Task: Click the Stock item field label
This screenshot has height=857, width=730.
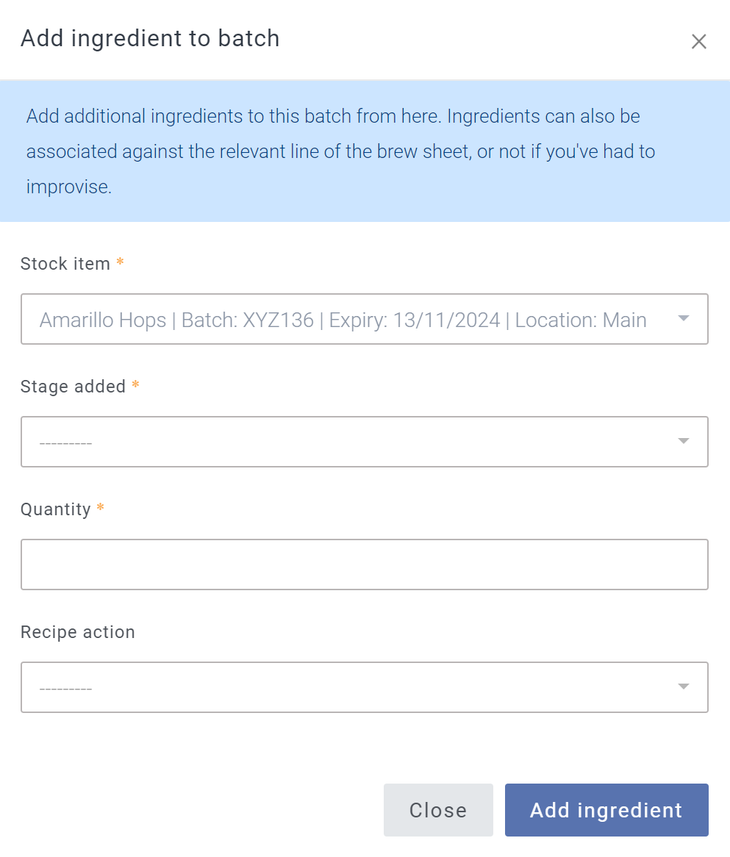Action: pyautogui.click(x=66, y=264)
